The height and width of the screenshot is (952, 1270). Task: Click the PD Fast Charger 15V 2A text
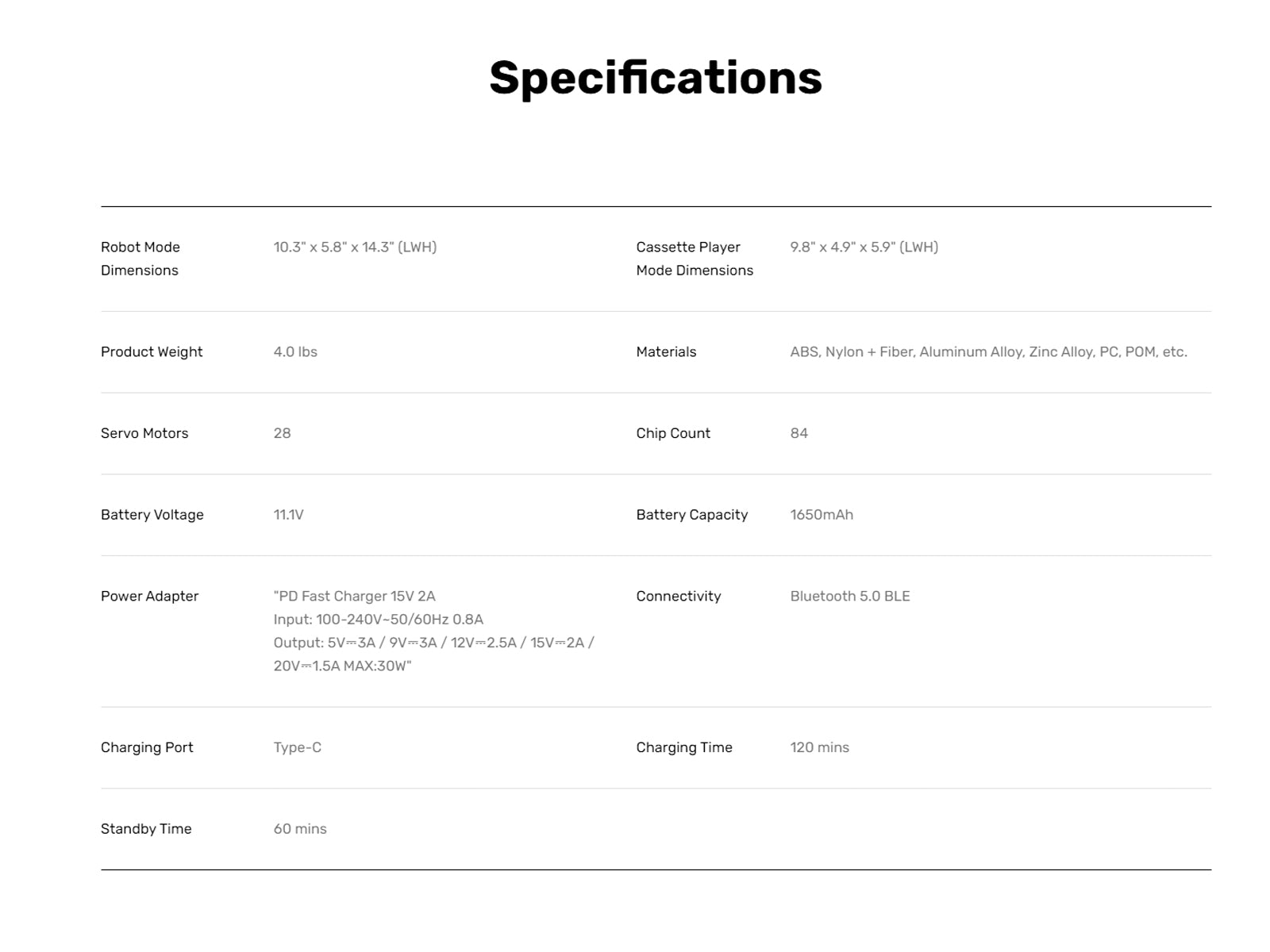tap(355, 596)
